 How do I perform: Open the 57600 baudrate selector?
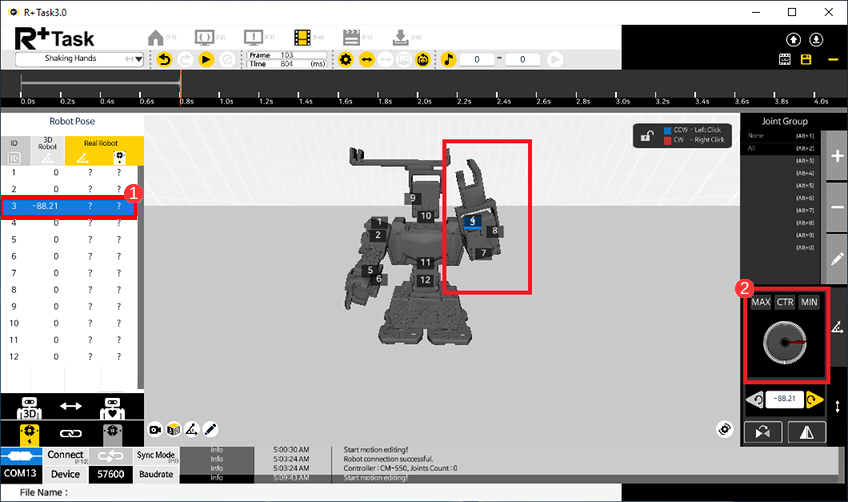[x=110, y=474]
